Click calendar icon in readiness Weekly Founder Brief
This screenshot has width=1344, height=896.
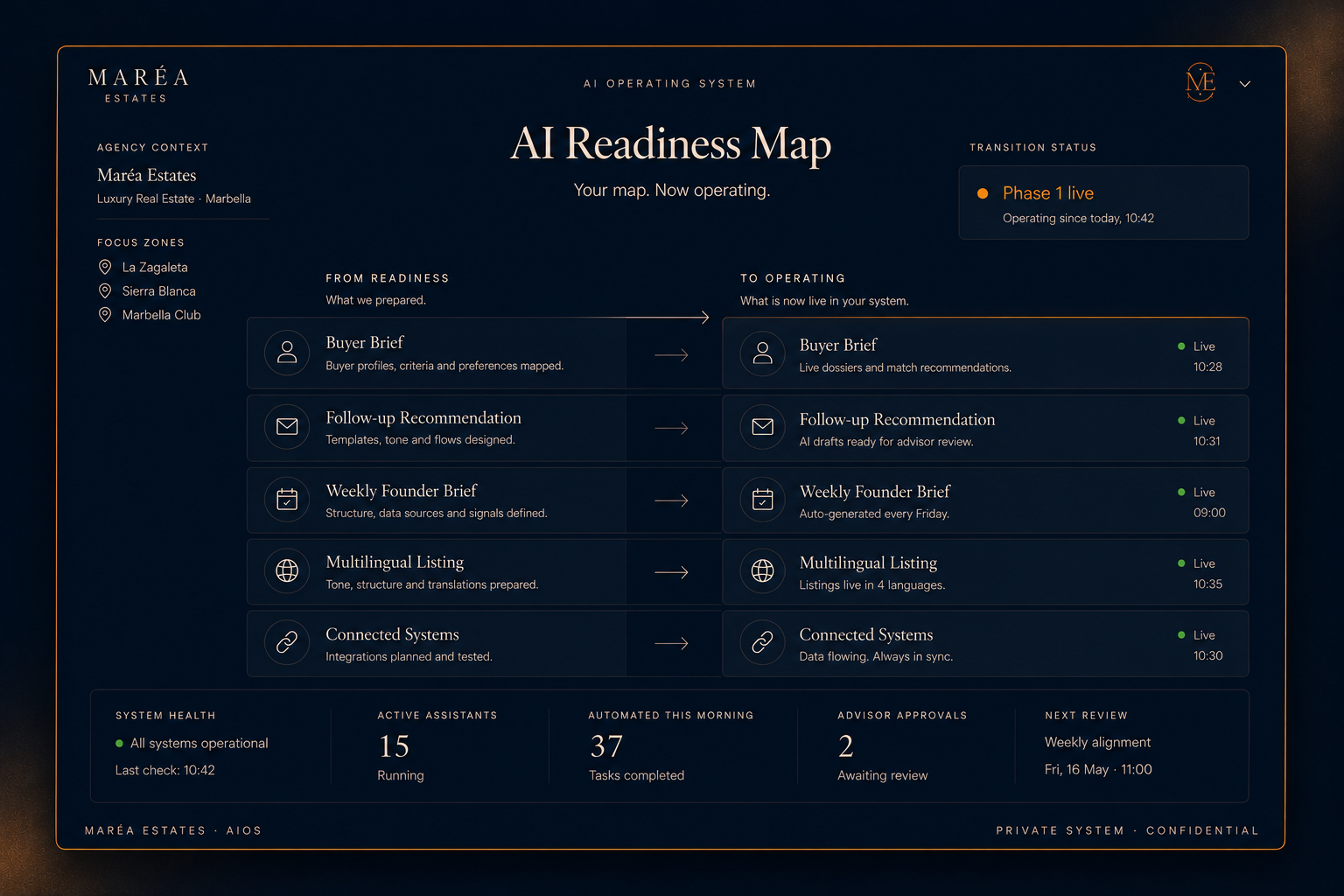click(x=287, y=500)
